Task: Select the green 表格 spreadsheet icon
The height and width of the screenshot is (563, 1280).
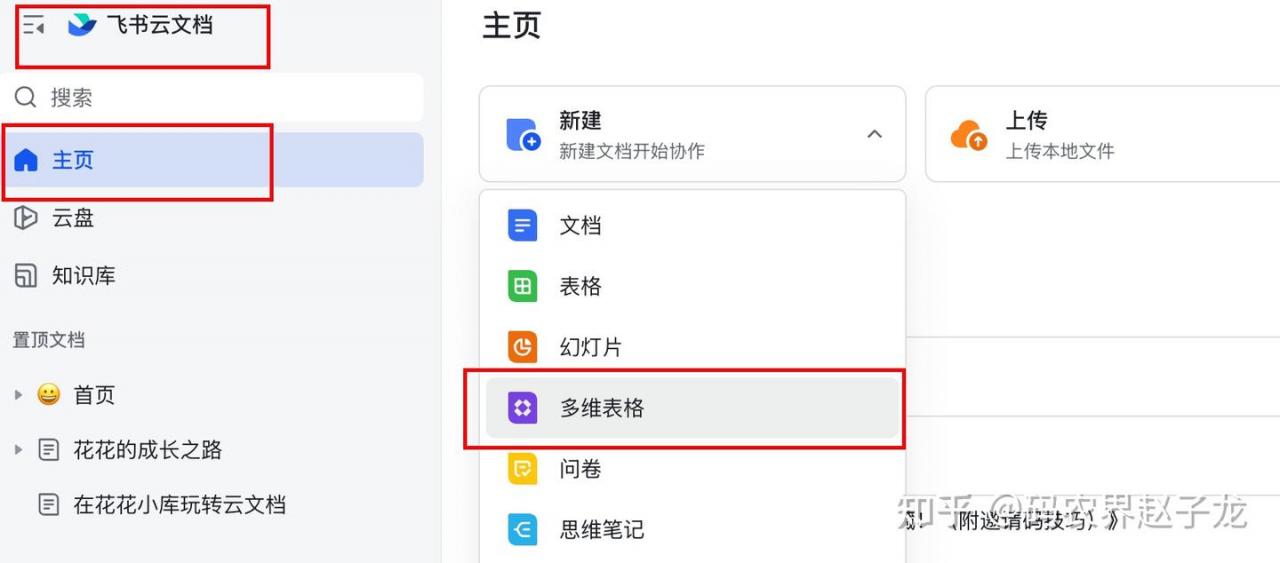Action: [522, 287]
